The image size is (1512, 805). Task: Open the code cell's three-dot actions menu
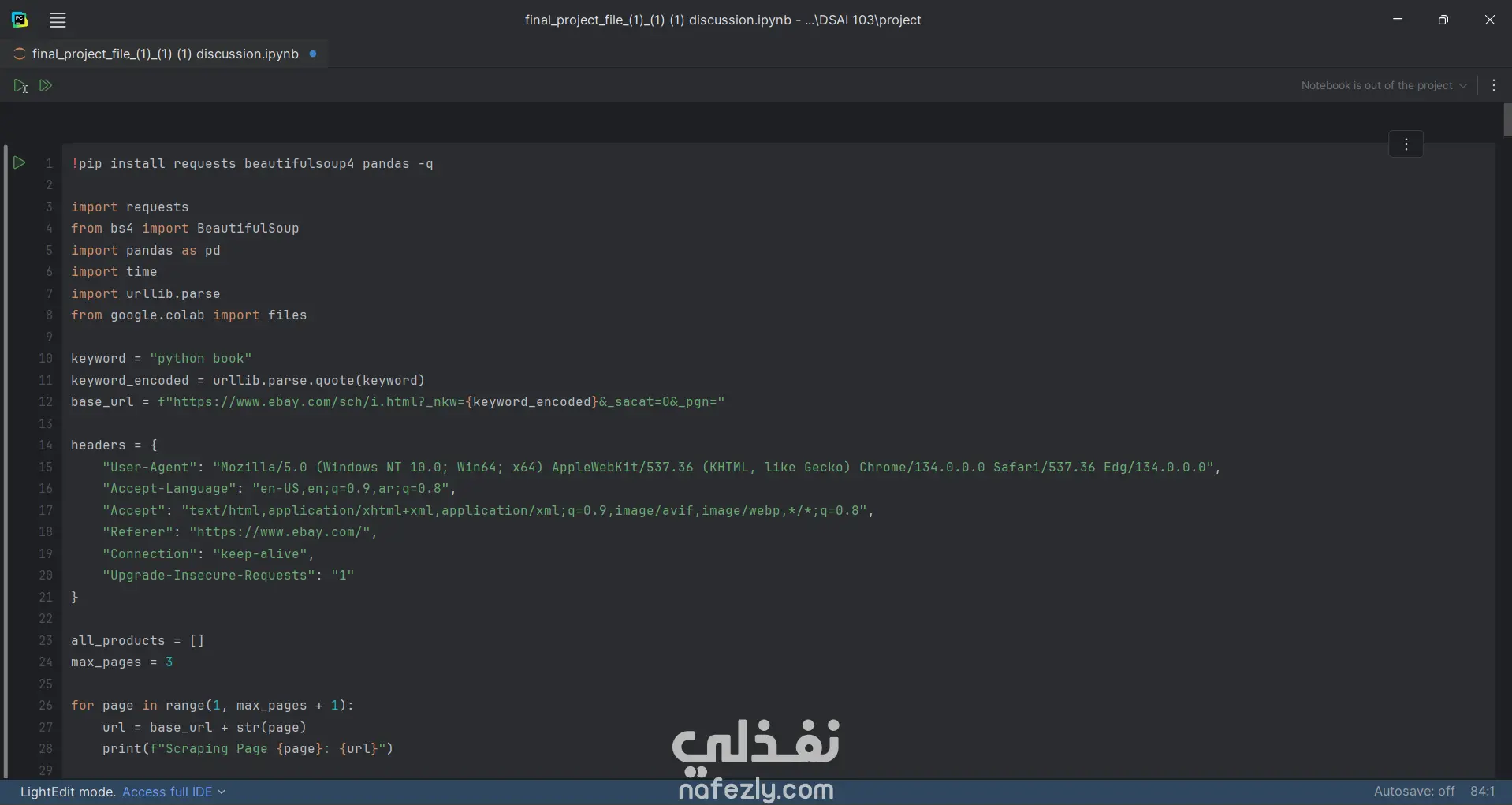[x=1406, y=144]
